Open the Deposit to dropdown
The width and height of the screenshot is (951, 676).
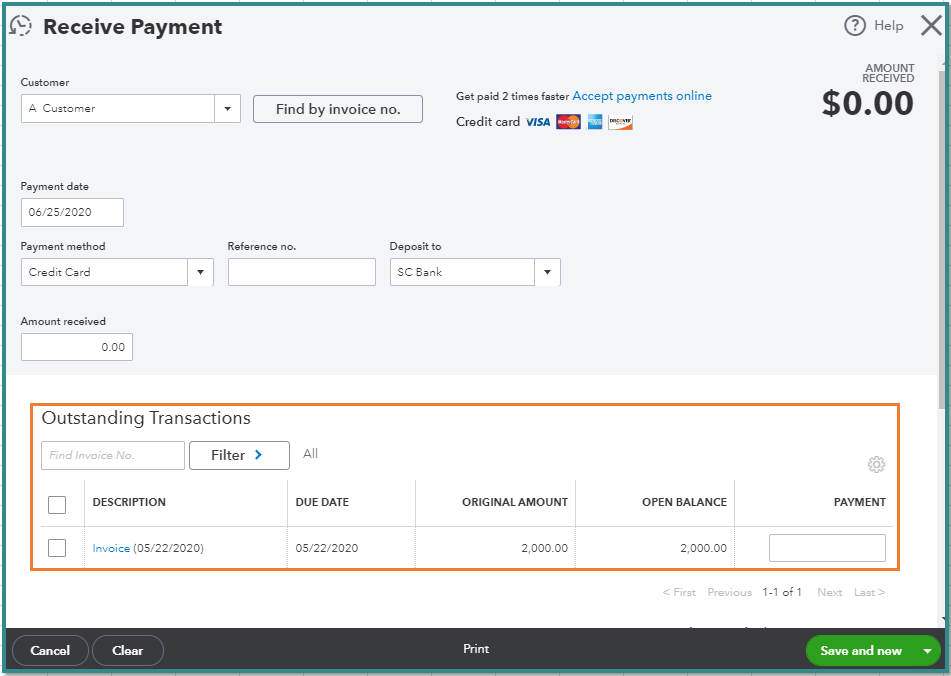pos(547,271)
